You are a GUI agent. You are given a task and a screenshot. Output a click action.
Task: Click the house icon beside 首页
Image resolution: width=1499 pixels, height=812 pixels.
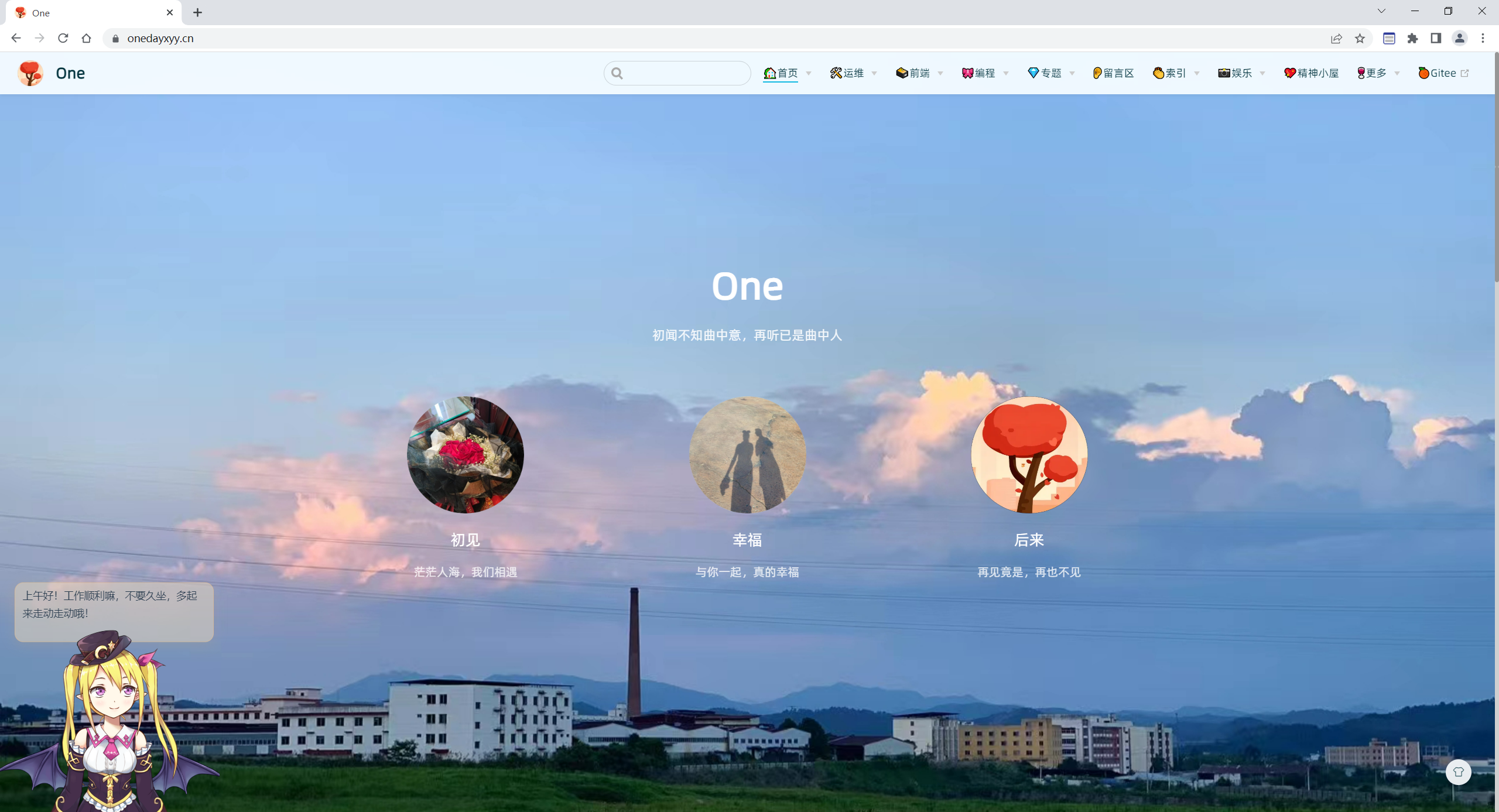pos(769,73)
